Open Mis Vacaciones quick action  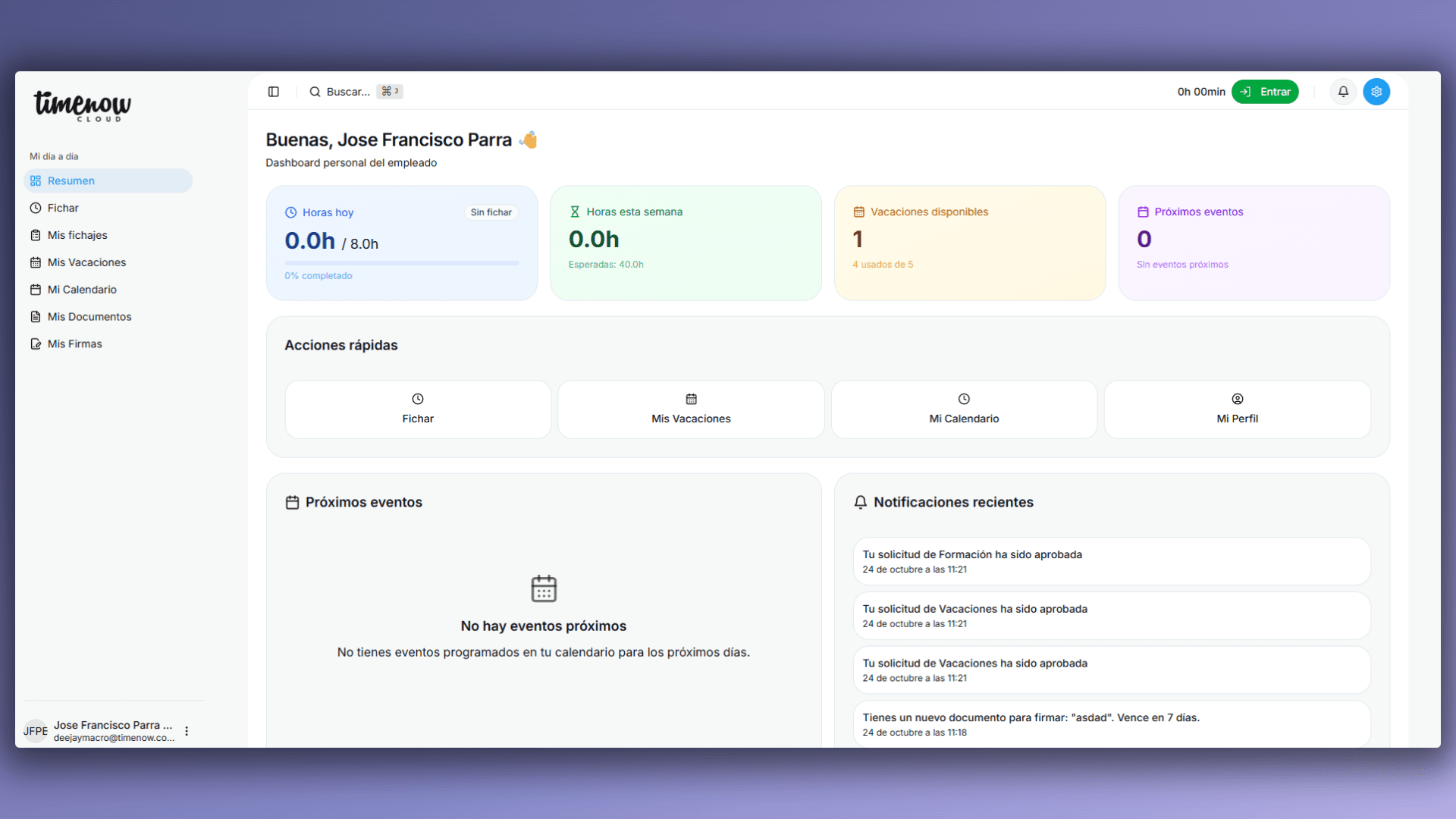click(x=690, y=409)
